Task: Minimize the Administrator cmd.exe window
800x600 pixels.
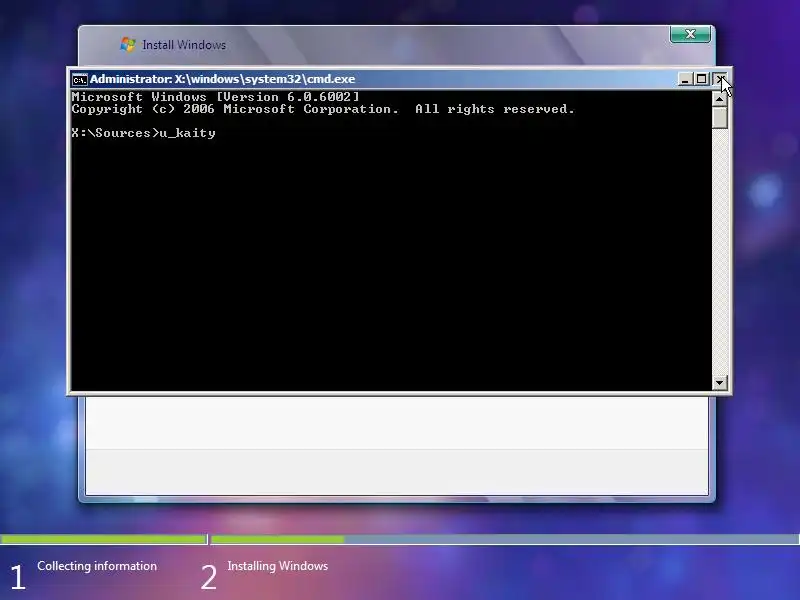Action: point(685,79)
